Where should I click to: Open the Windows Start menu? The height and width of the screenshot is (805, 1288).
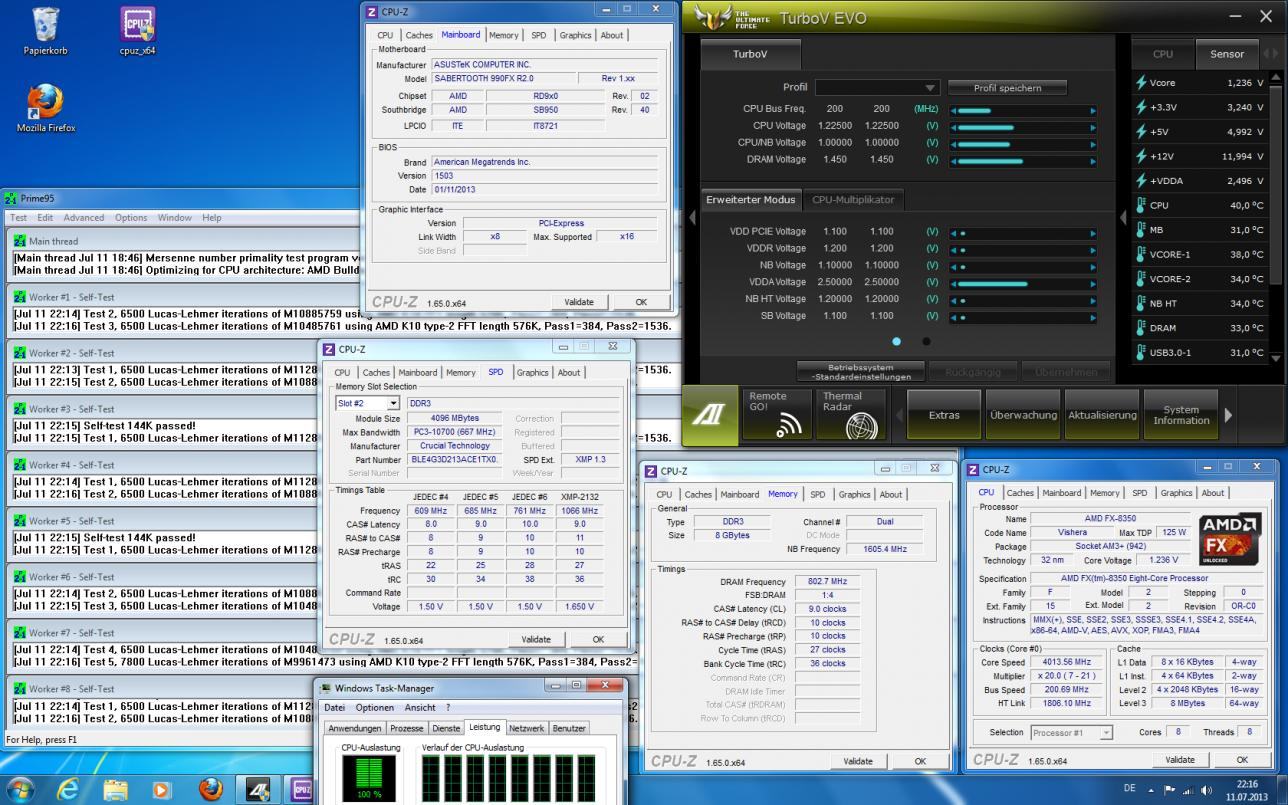click(22, 789)
